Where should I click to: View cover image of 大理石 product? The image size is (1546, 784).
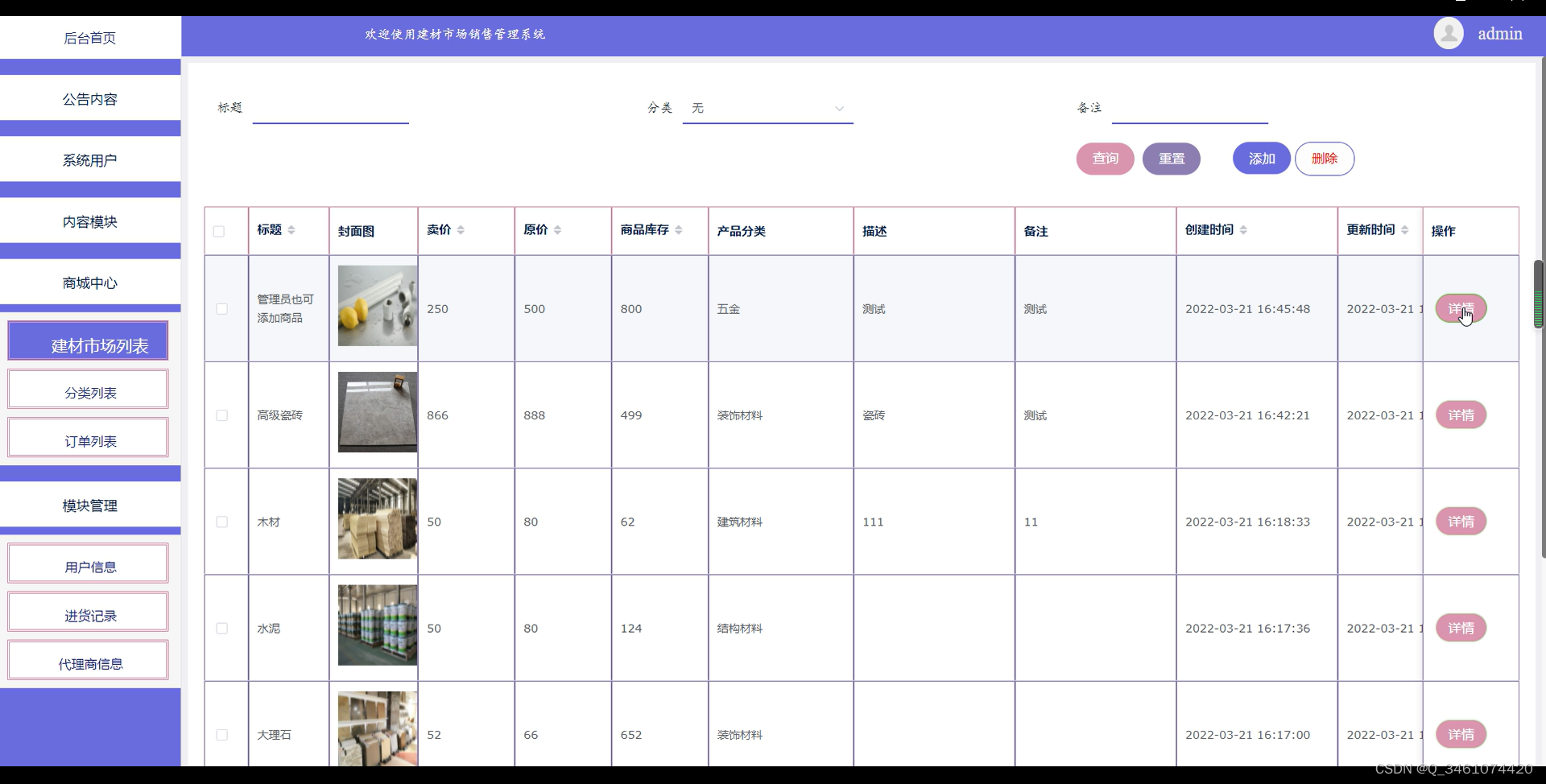tap(378, 728)
